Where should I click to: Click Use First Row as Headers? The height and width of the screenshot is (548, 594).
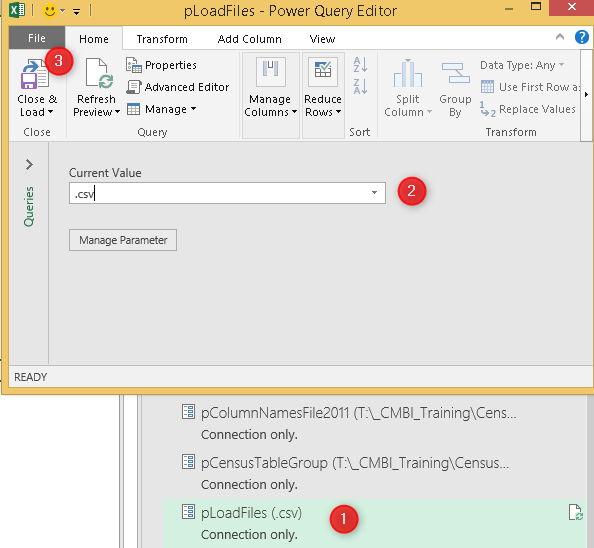coord(530,87)
